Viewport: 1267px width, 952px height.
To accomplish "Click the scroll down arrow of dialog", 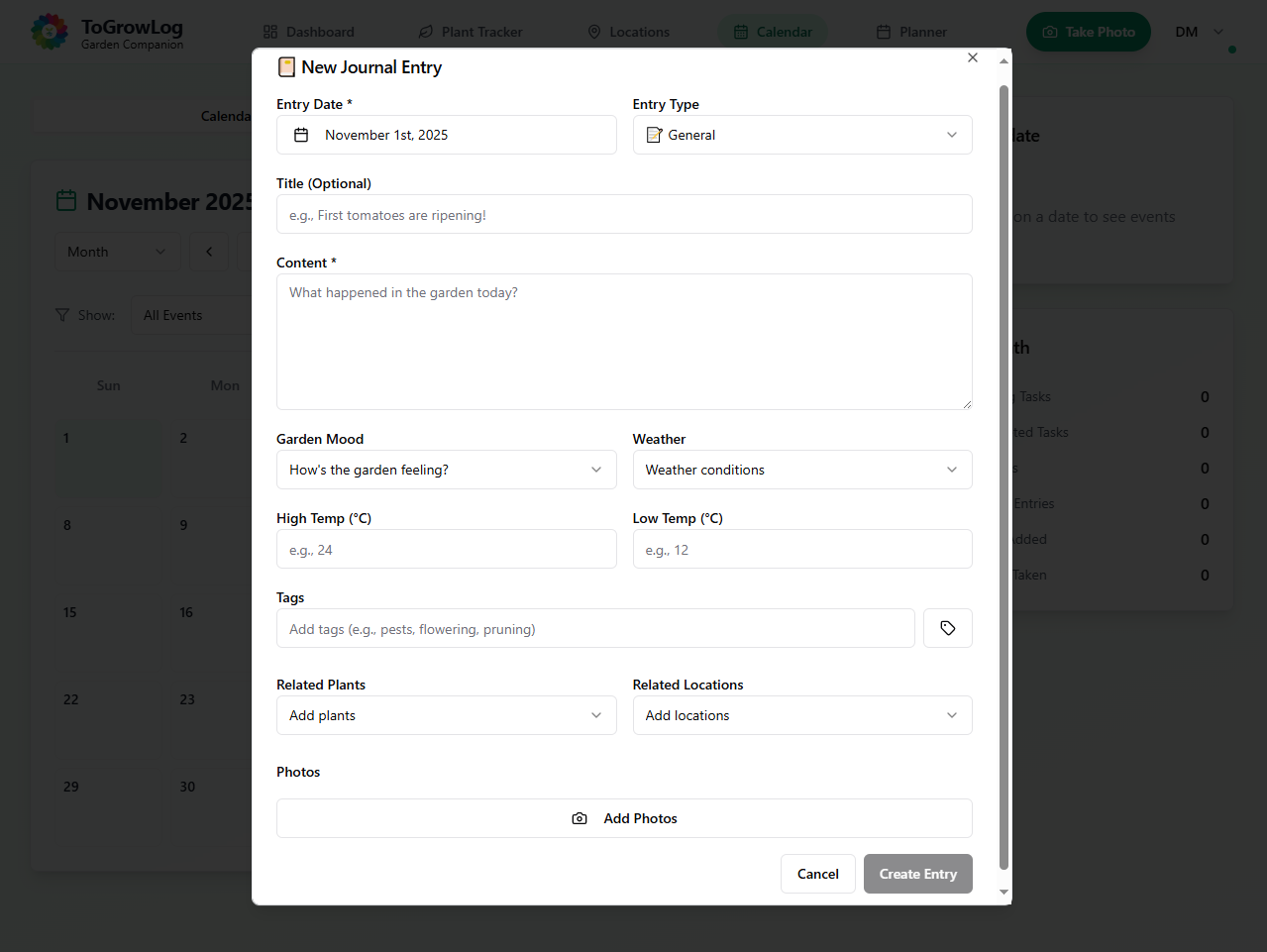I will 1003,892.
